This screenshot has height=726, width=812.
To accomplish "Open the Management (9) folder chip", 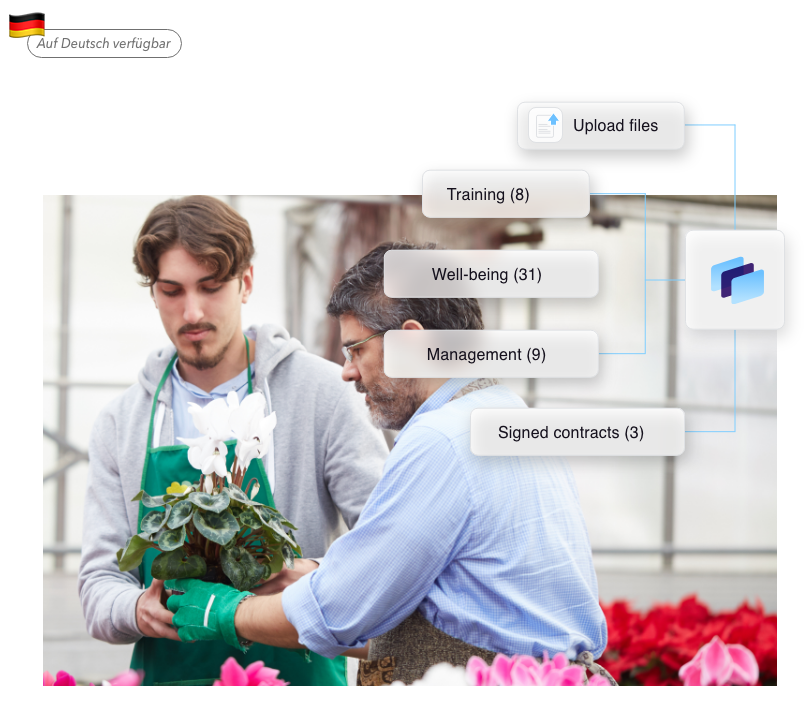I will pyautogui.click(x=490, y=354).
